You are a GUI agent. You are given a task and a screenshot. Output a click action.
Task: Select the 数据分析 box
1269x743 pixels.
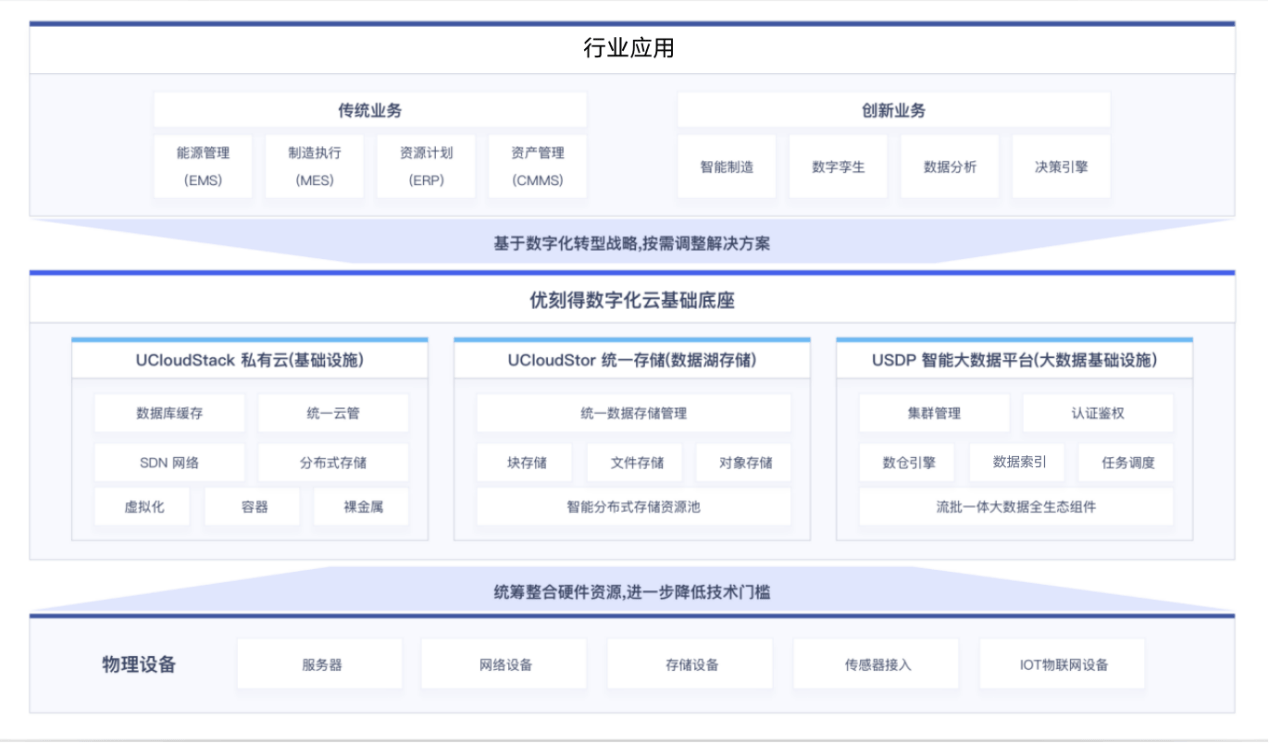[950, 166]
